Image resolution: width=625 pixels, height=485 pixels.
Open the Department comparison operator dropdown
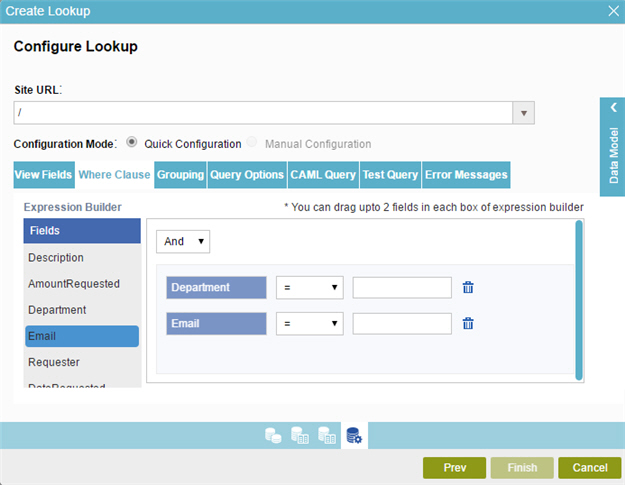tap(309, 288)
